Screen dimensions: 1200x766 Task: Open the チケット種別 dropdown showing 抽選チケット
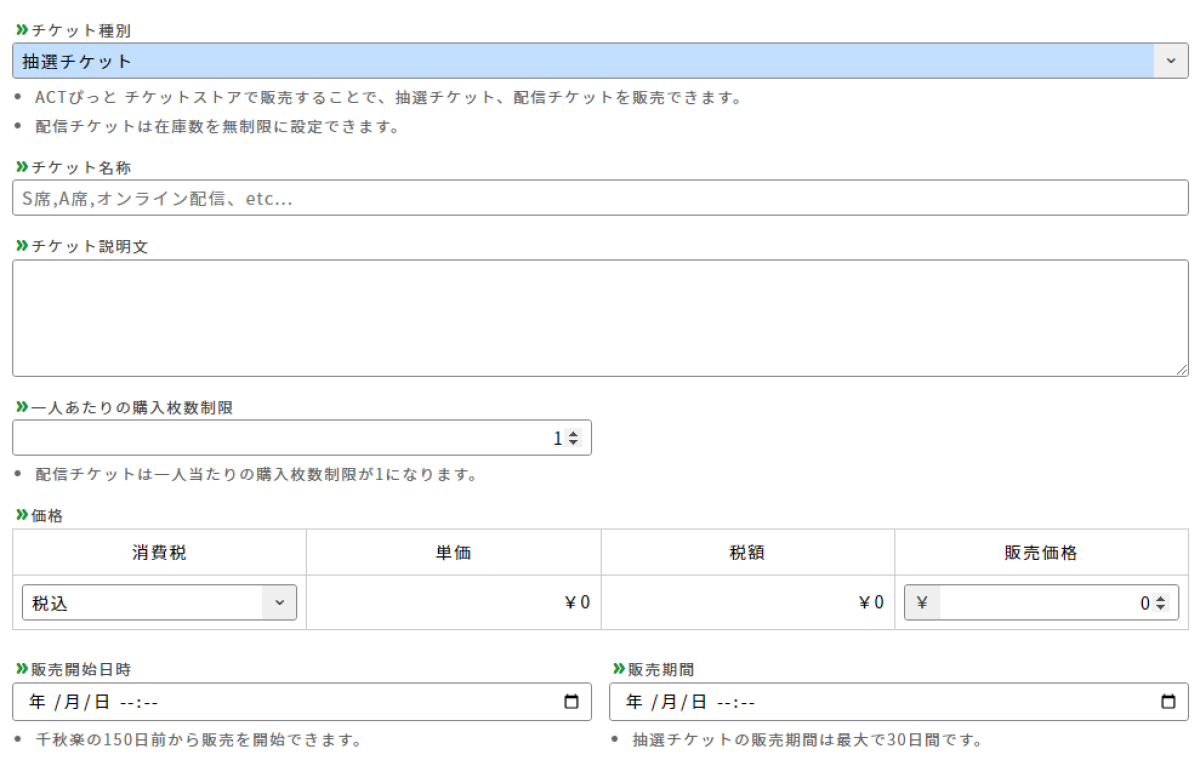click(x=600, y=61)
